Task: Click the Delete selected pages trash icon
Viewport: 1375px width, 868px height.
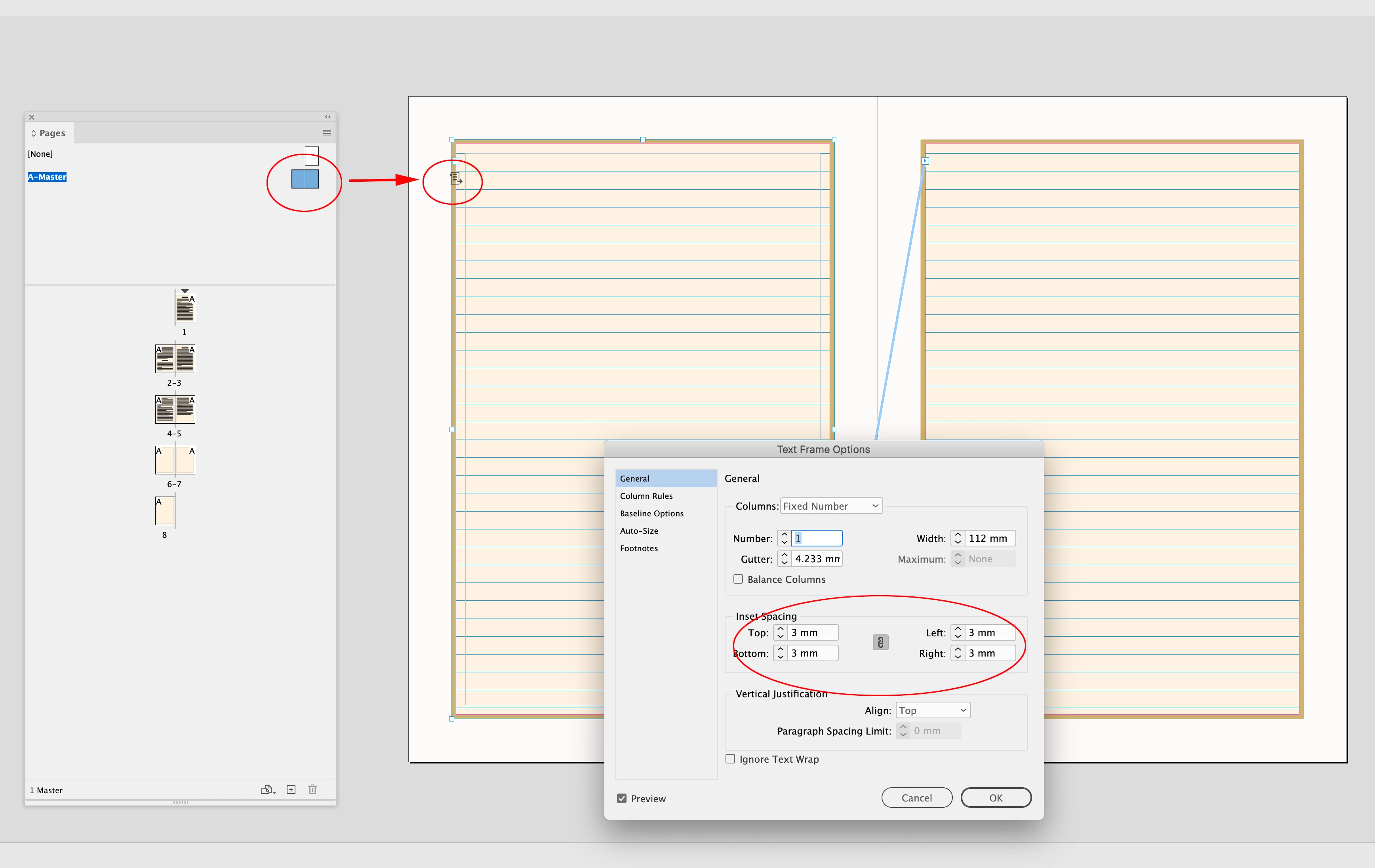Action: pos(312,790)
